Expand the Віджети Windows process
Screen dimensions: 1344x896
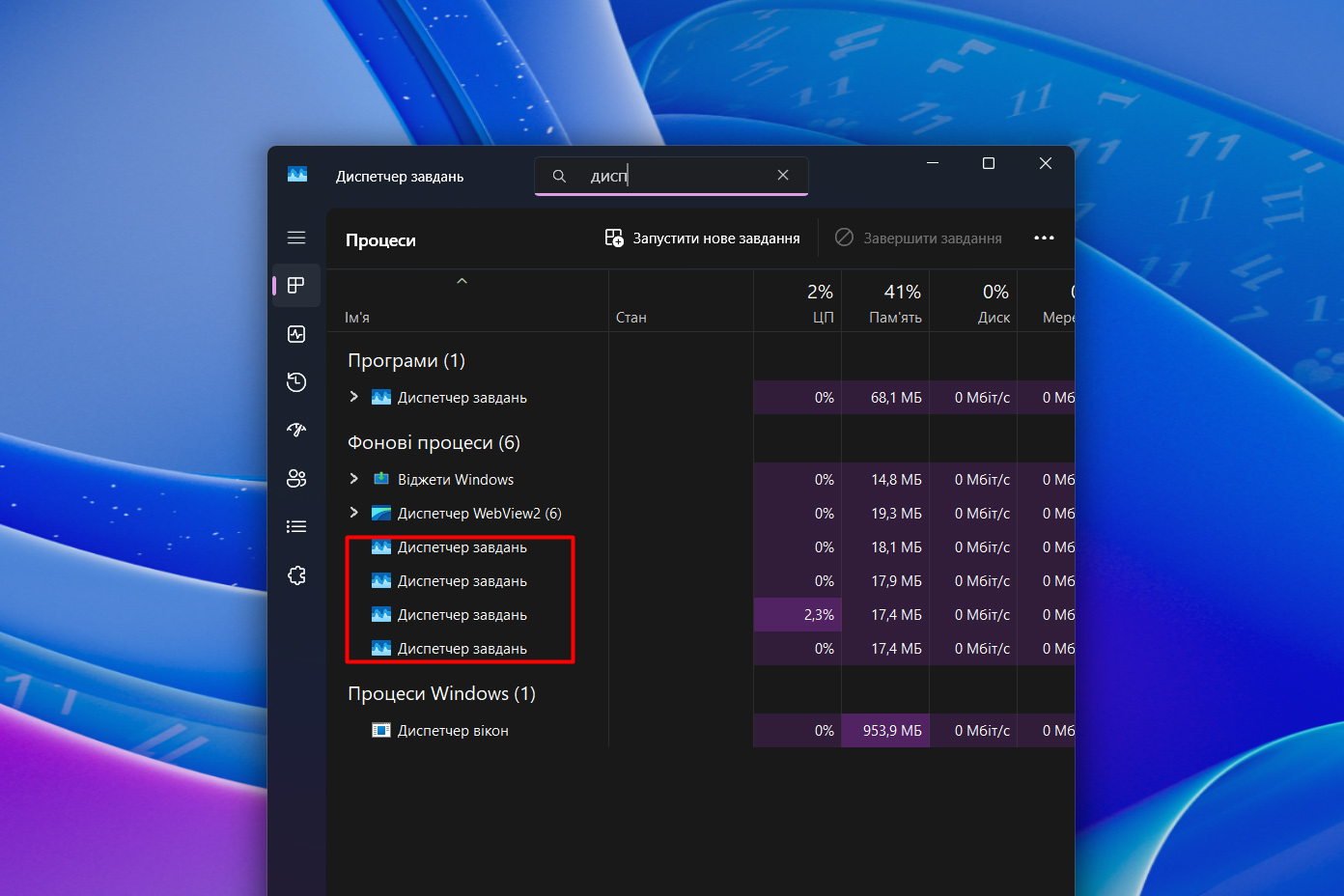click(354, 479)
